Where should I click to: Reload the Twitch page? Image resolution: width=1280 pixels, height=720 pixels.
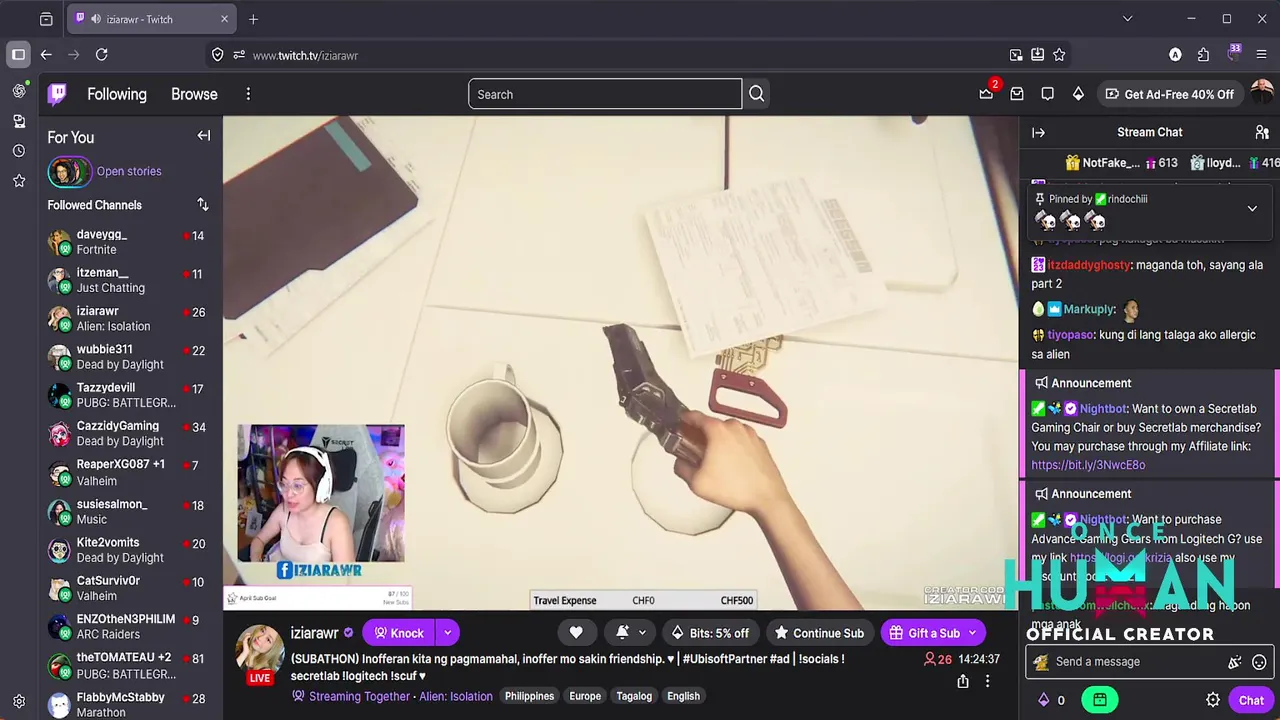click(101, 55)
